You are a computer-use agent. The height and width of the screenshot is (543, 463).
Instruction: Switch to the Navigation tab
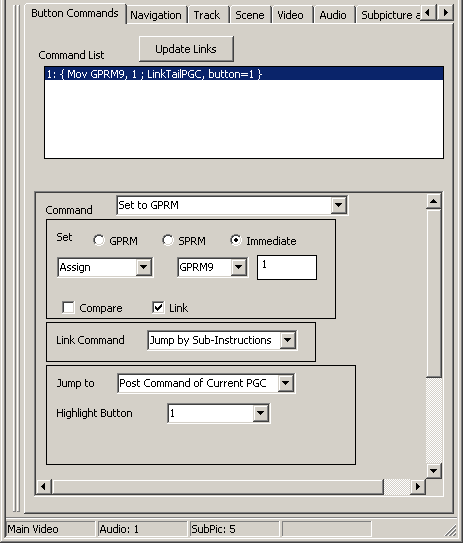tap(156, 15)
